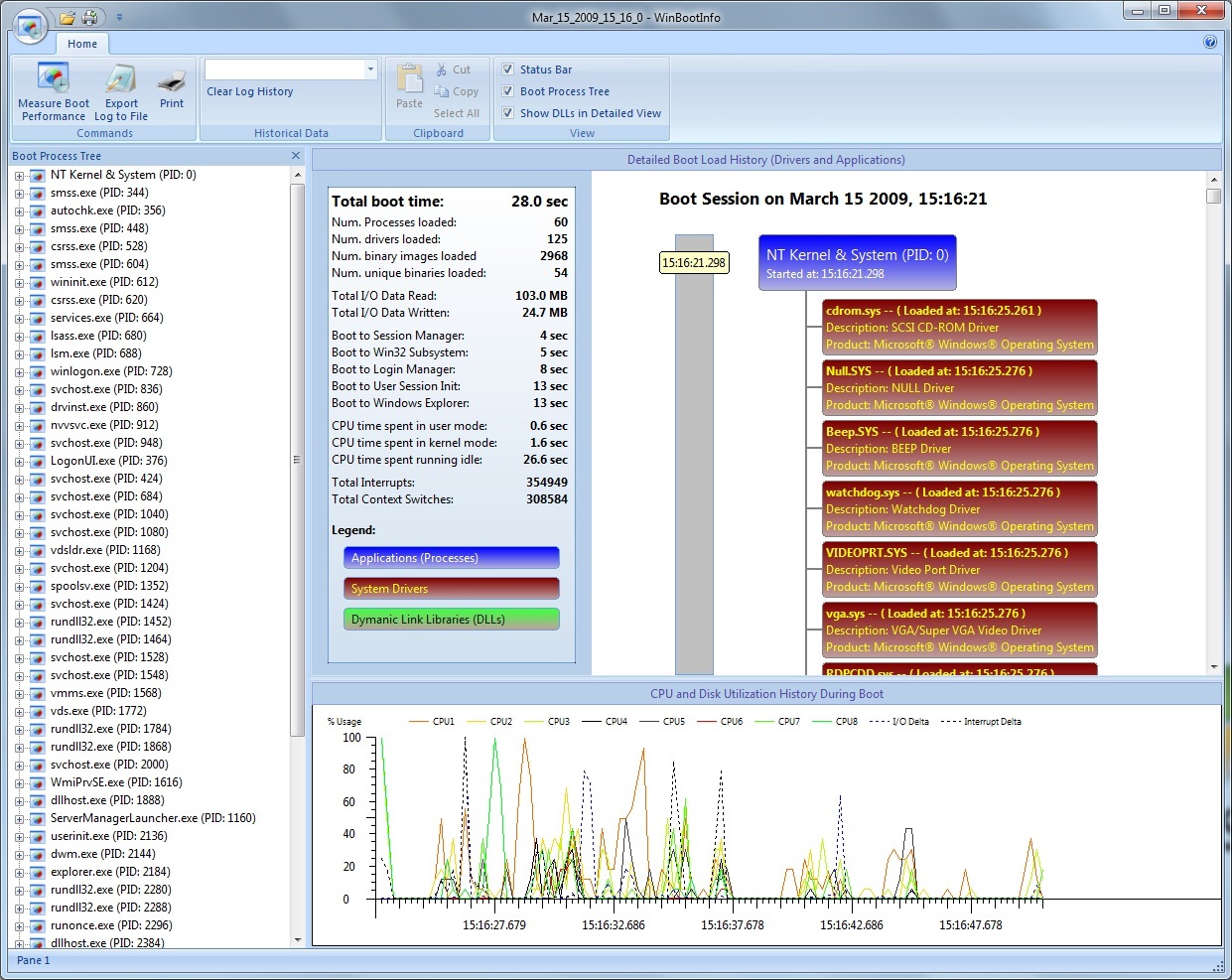
Task: Open the Customize Quick Access Toolbar dropdown arrow
Action: point(120,18)
